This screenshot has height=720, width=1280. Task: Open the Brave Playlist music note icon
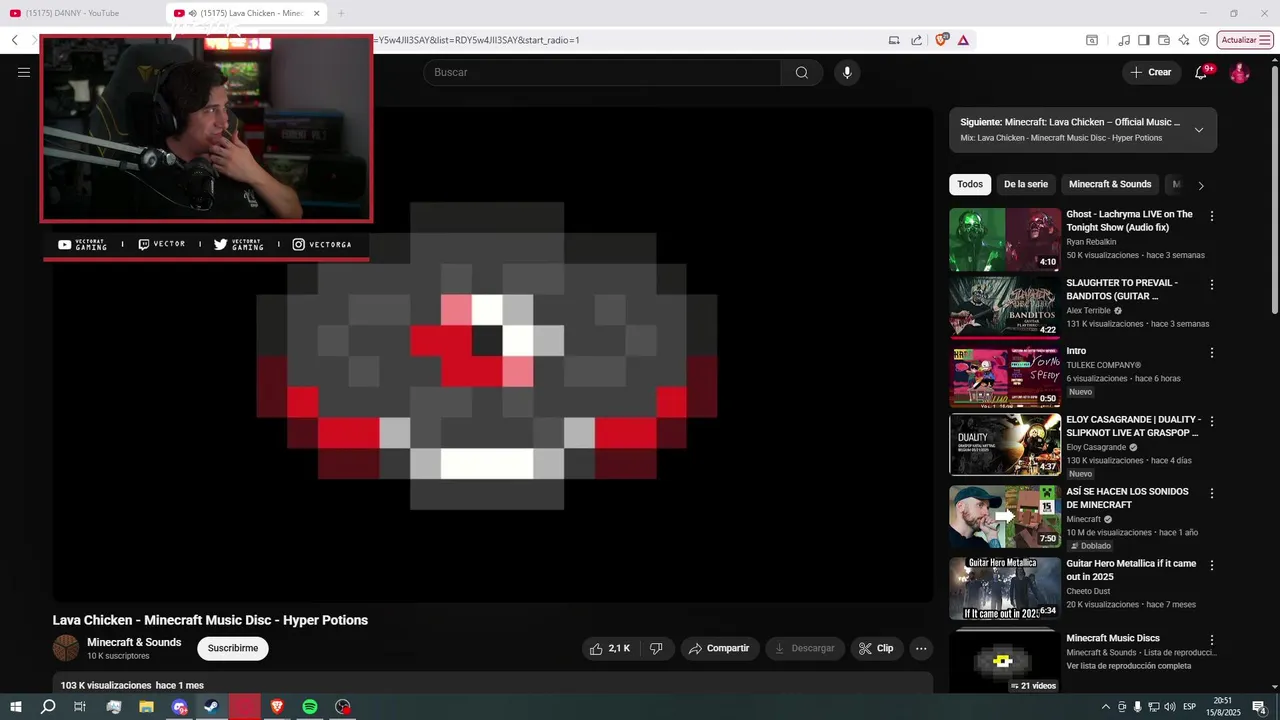pyautogui.click(x=1124, y=40)
